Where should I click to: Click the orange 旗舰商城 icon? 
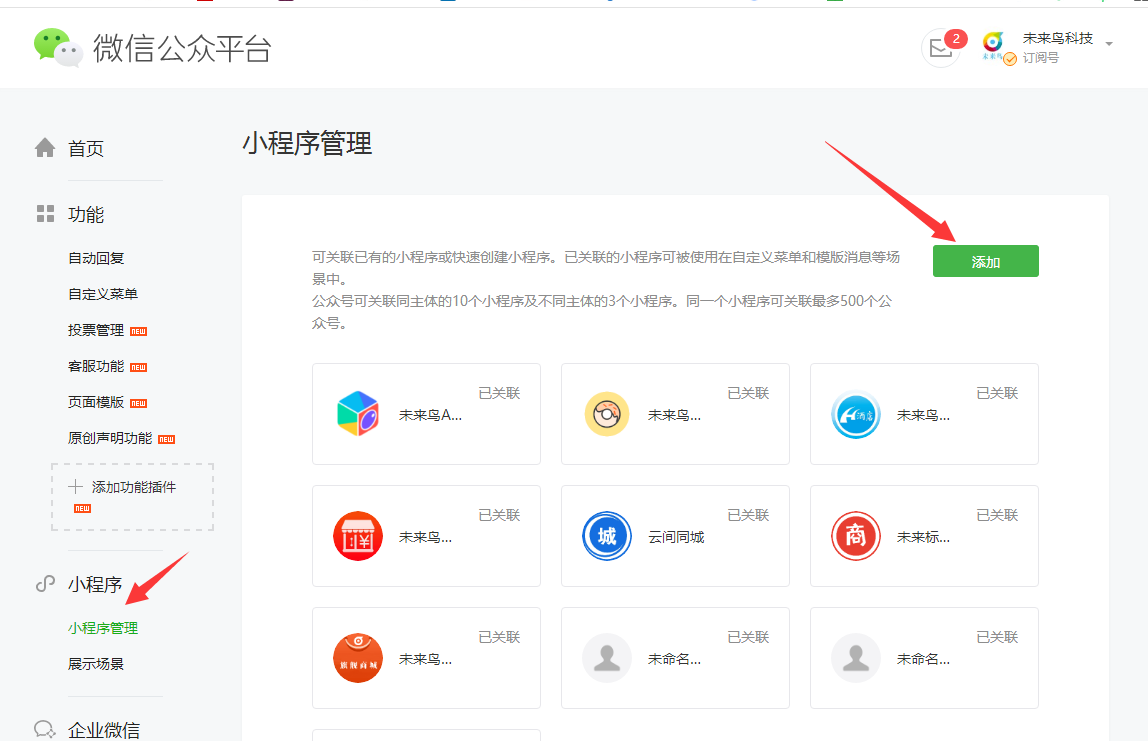[x=358, y=658]
